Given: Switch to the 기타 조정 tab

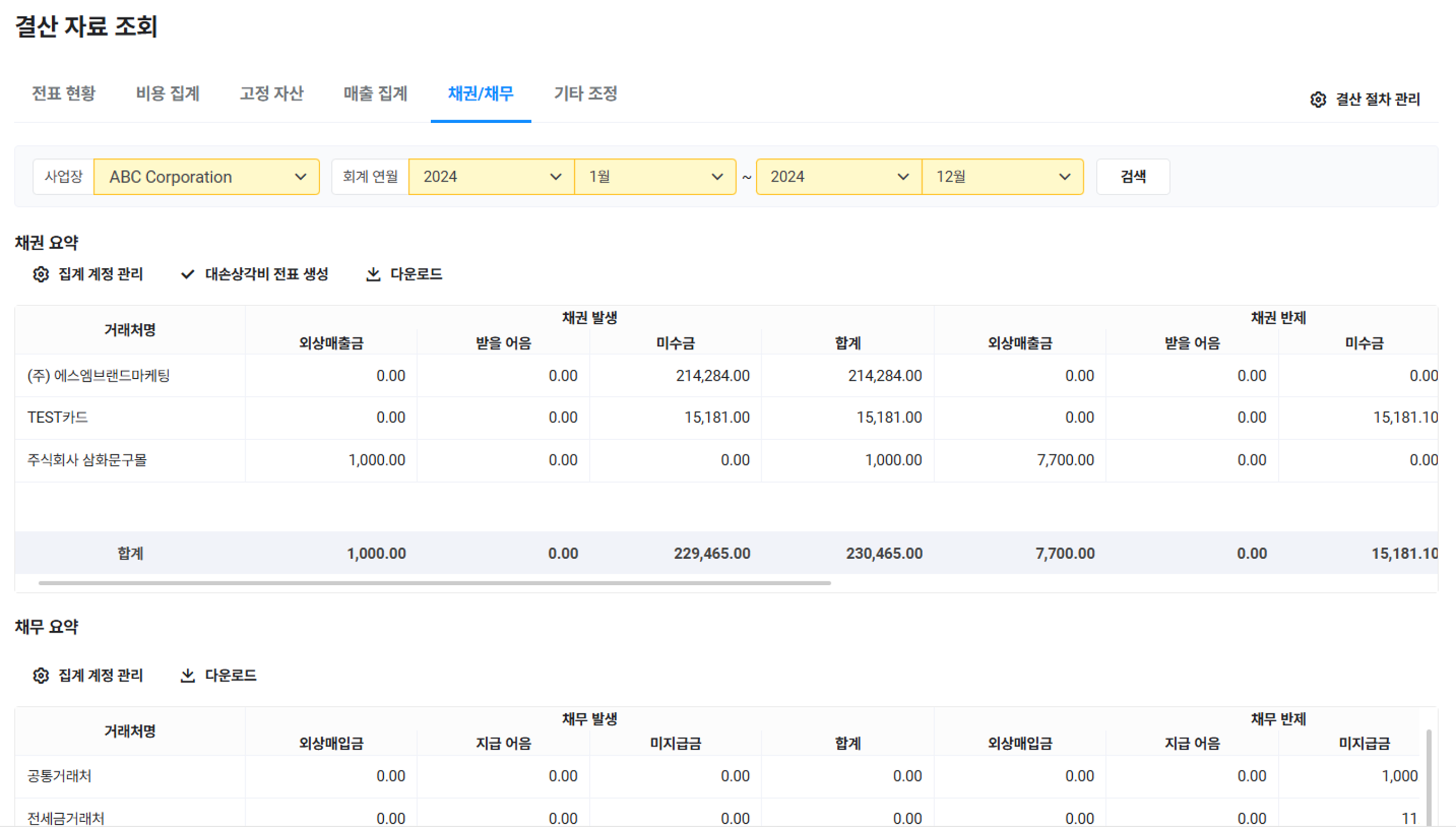Looking at the screenshot, I should 585,93.
